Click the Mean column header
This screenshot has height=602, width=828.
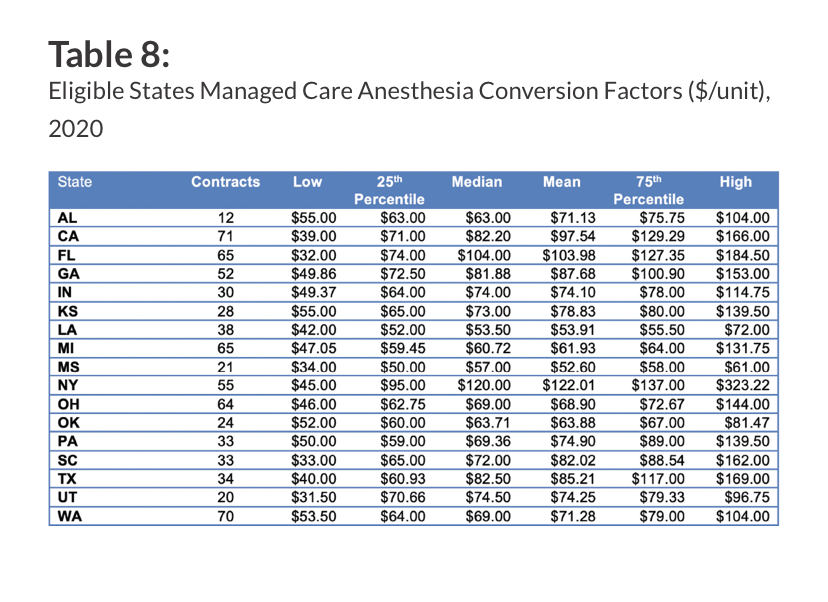coord(561,182)
